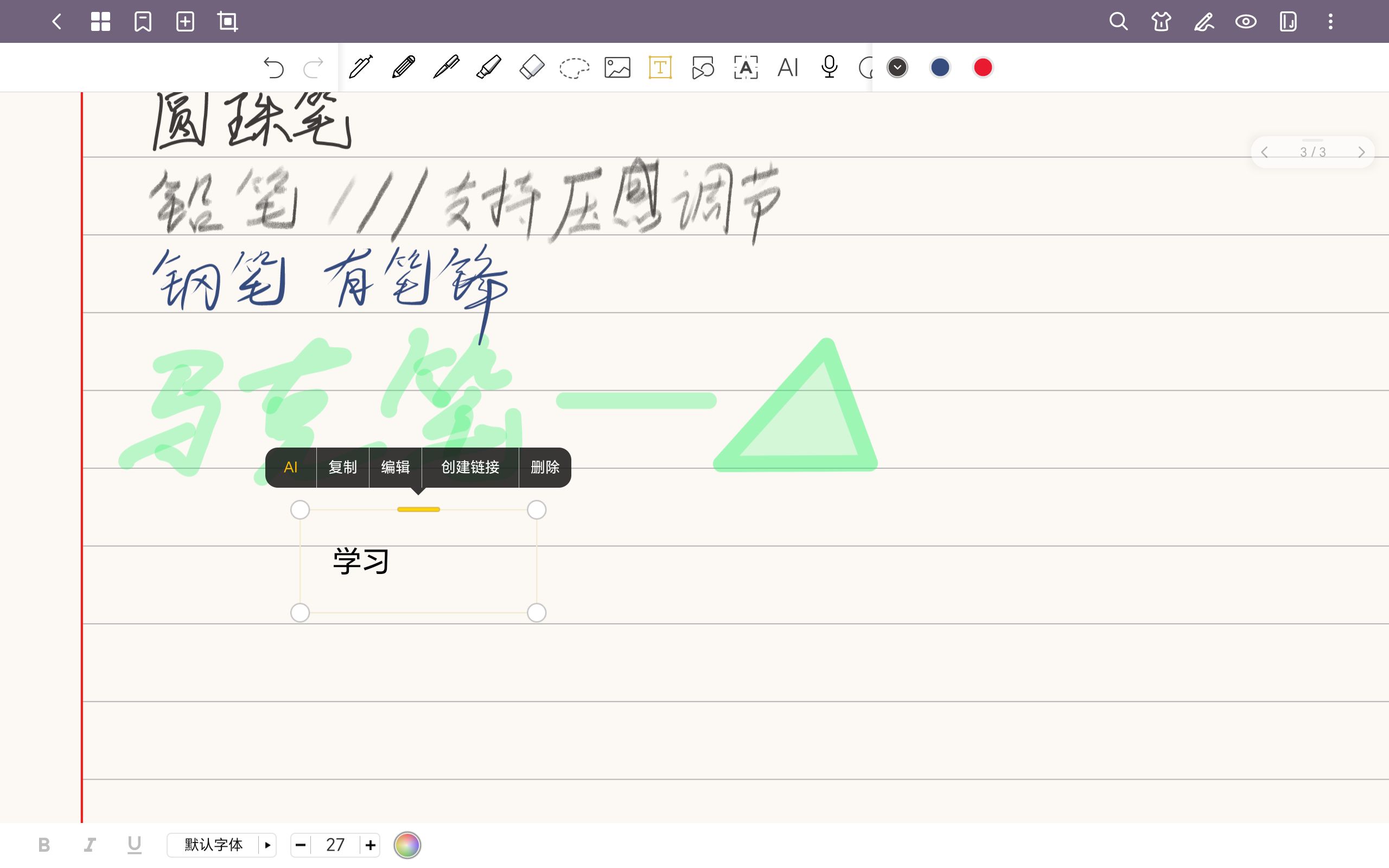Open the three-dot overflow menu

[x=1330, y=21]
